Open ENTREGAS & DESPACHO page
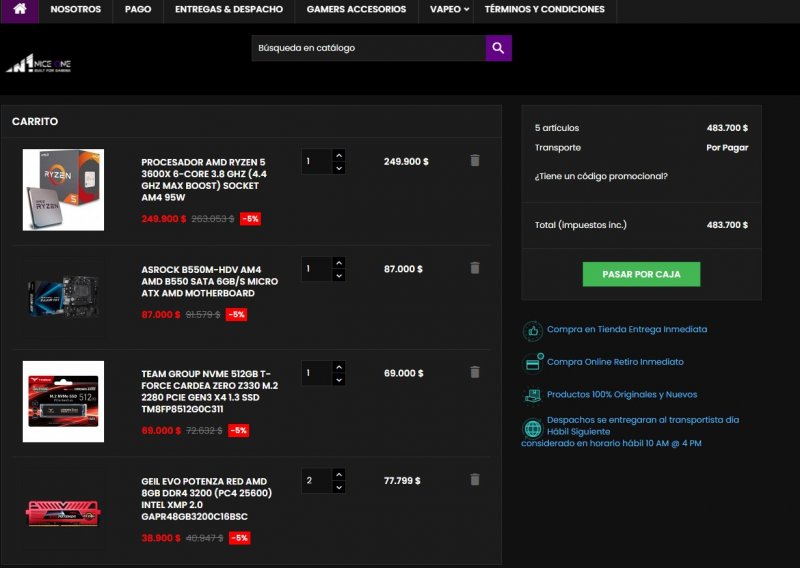This screenshot has width=800, height=568. pyautogui.click(x=229, y=9)
